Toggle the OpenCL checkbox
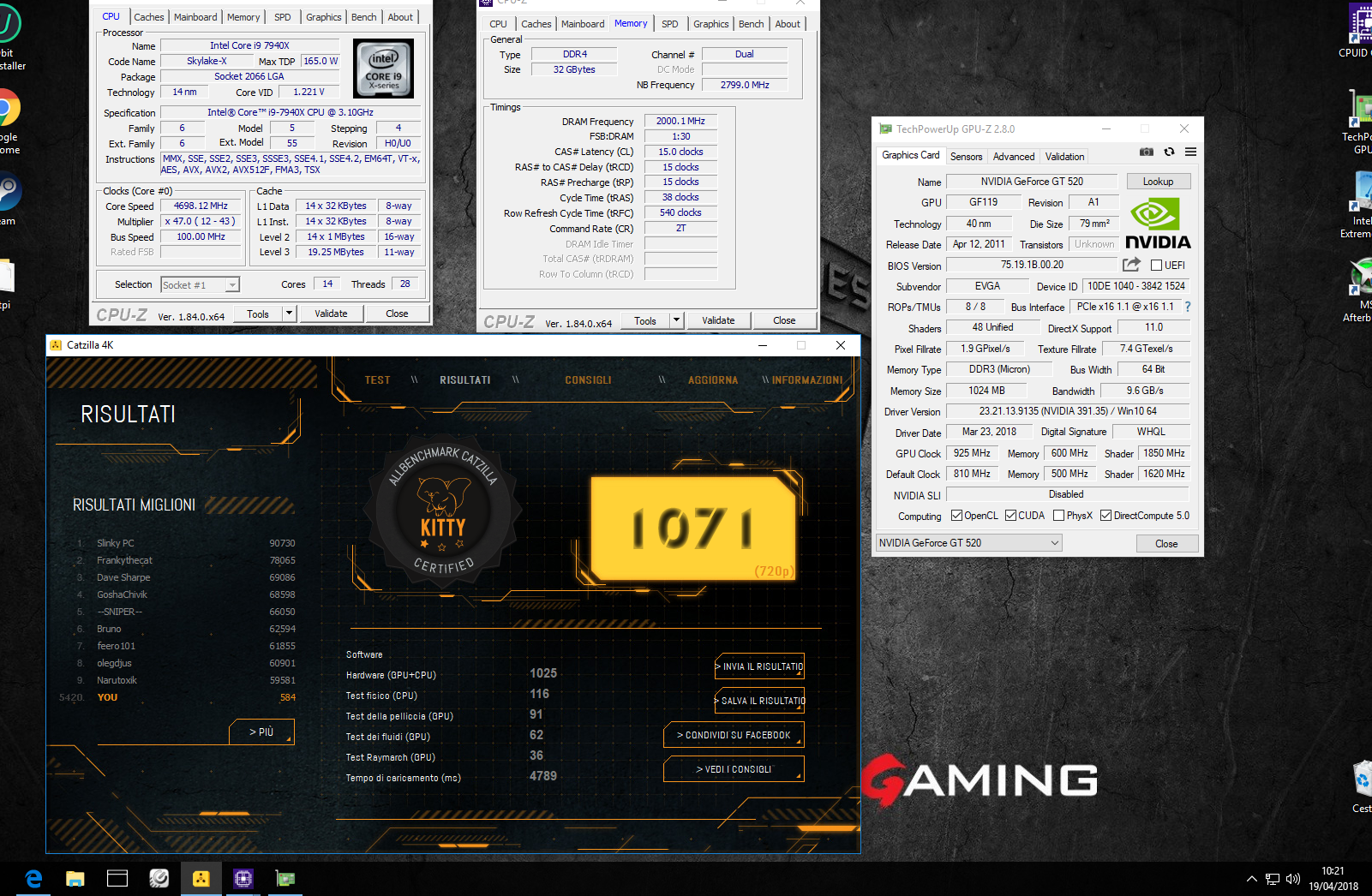 pyautogui.click(x=957, y=516)
